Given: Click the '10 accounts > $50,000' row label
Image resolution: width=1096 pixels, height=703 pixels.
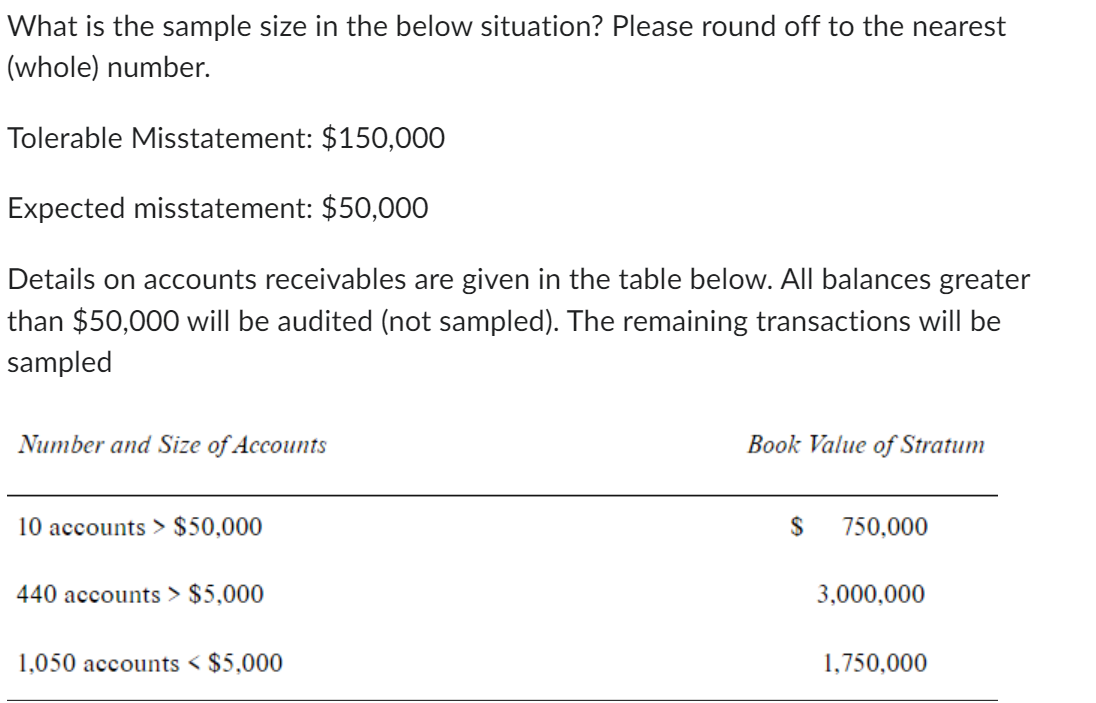Looking at the screenshot, I should [141, 526].
